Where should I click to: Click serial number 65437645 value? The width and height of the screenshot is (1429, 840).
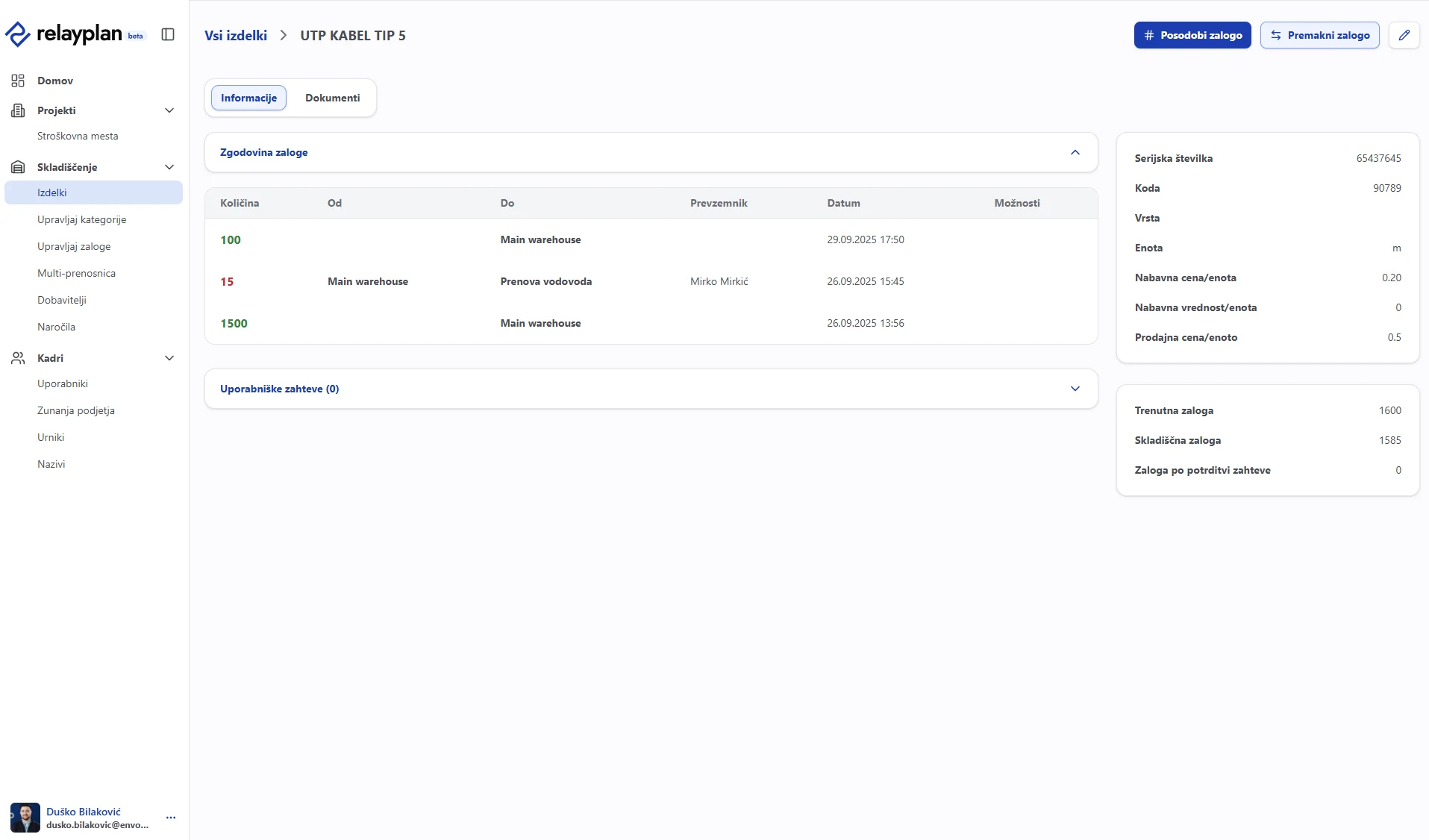pos(1379,158)
